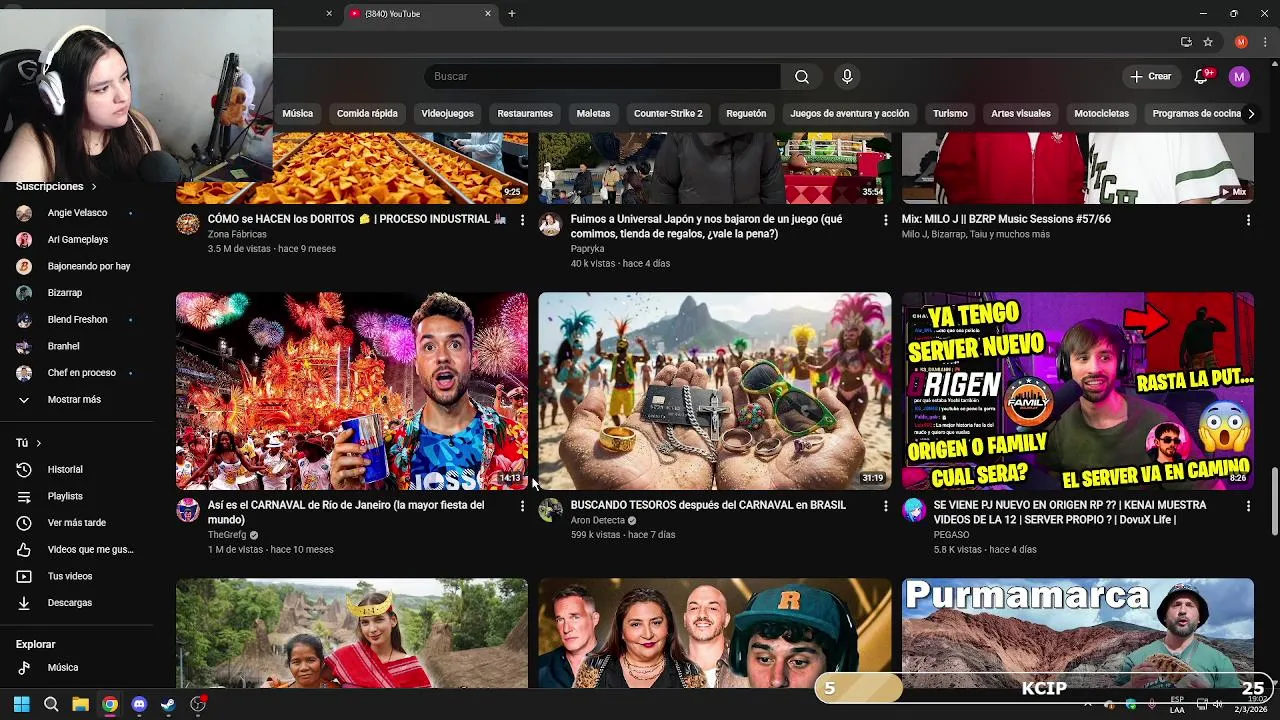1280x720 pixels.
Task: Open options menu for the Doritos video
Action: (522, 219)
